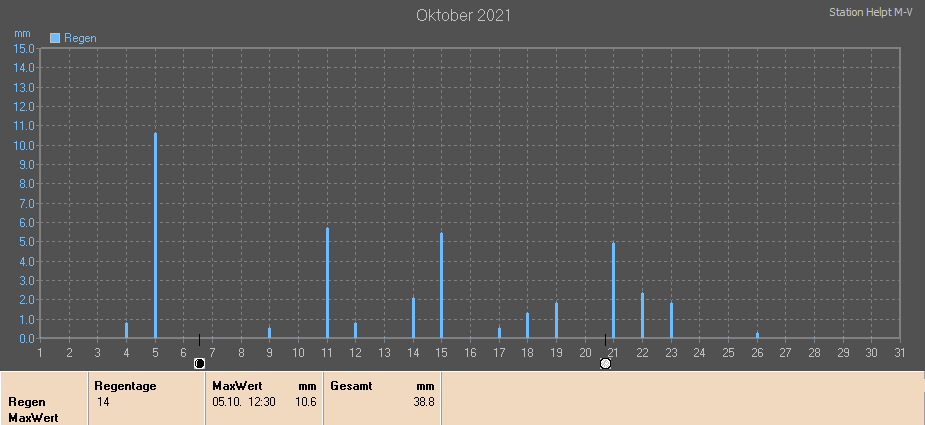Select the rain bar for day 11
Image resolution: width=925 pixels, height=425 pixels.
327,283
